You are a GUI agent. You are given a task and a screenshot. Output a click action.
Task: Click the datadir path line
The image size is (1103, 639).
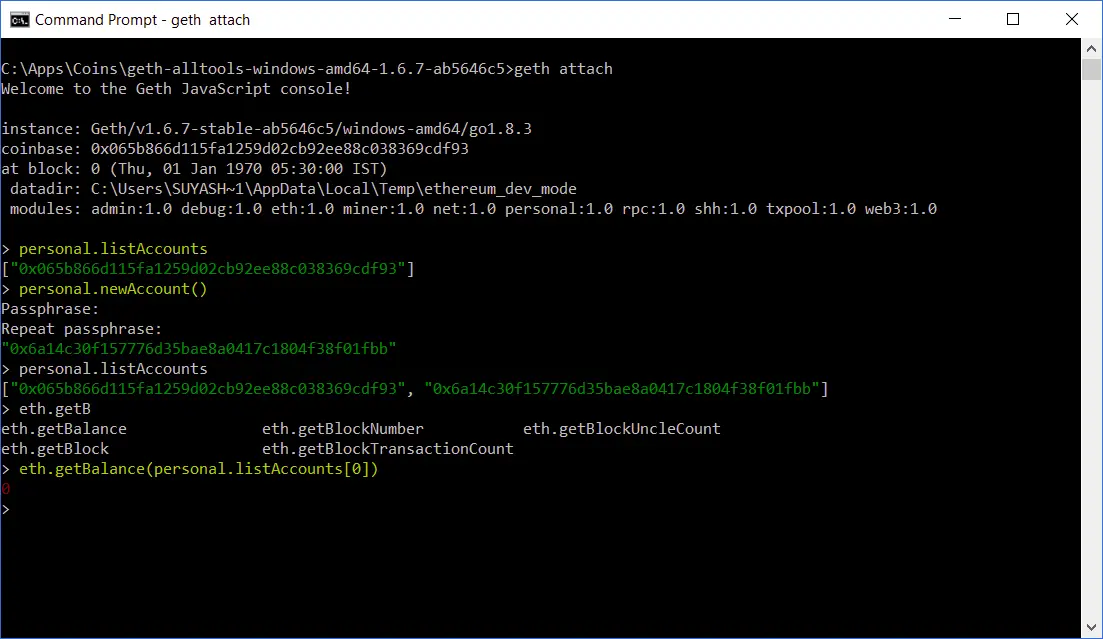click(x=293, y=189)
